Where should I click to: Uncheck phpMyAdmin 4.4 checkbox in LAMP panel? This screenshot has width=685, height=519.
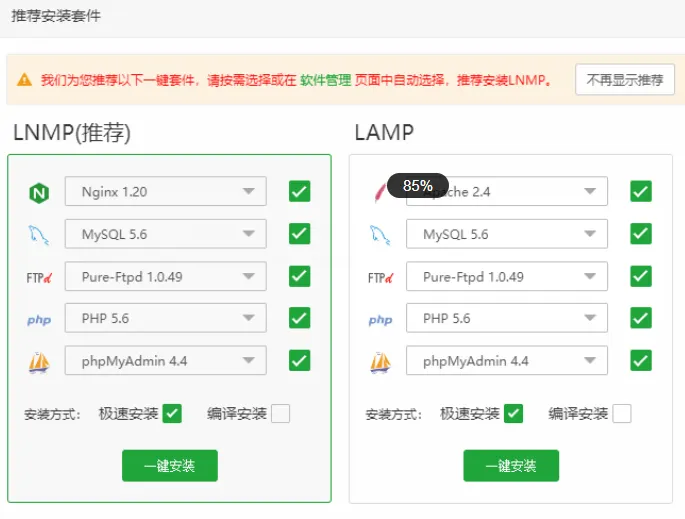[x=641, y=360]
